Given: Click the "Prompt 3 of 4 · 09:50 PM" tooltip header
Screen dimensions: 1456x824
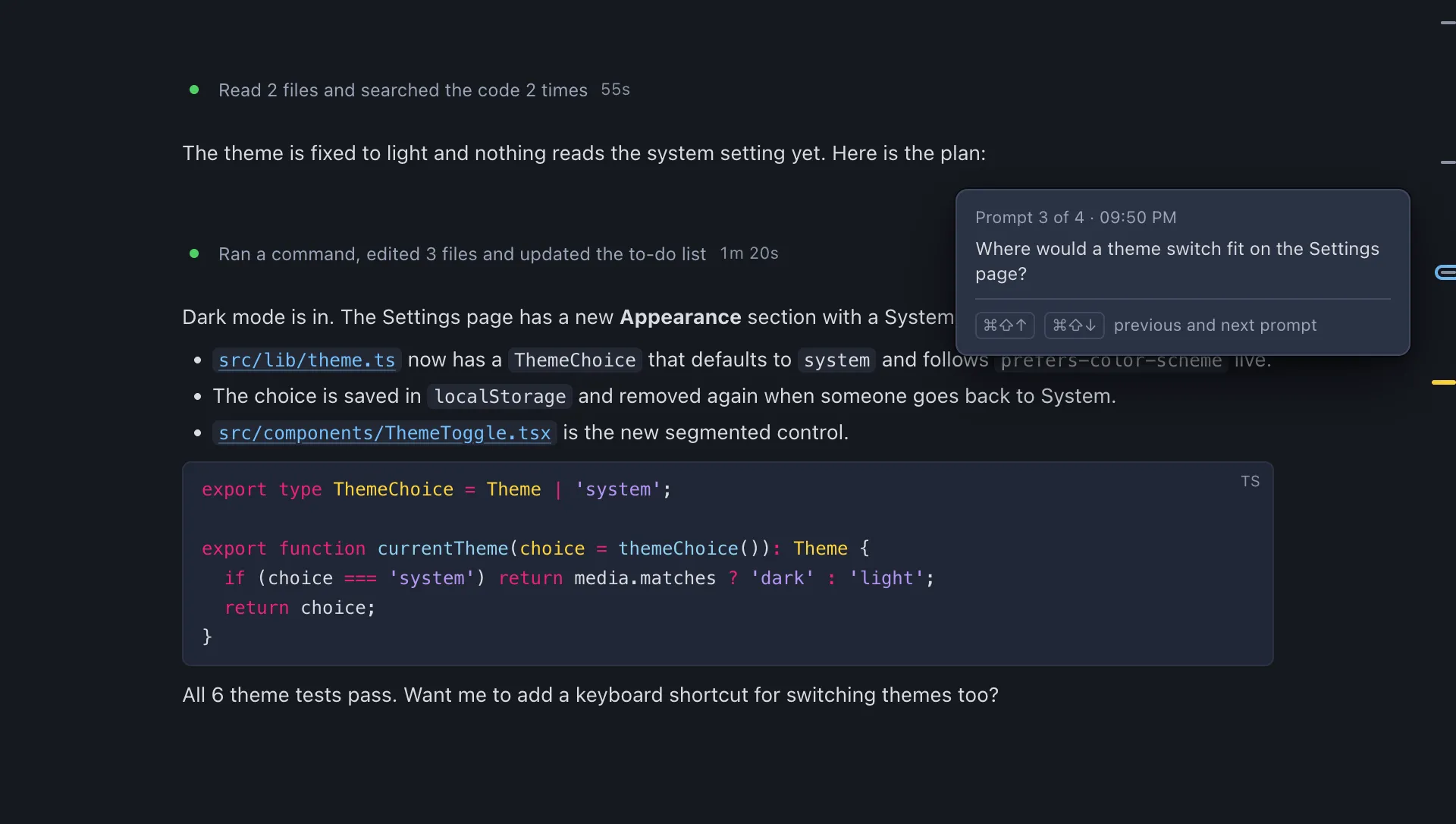Looking at the screenshot, I should 1075,218.
